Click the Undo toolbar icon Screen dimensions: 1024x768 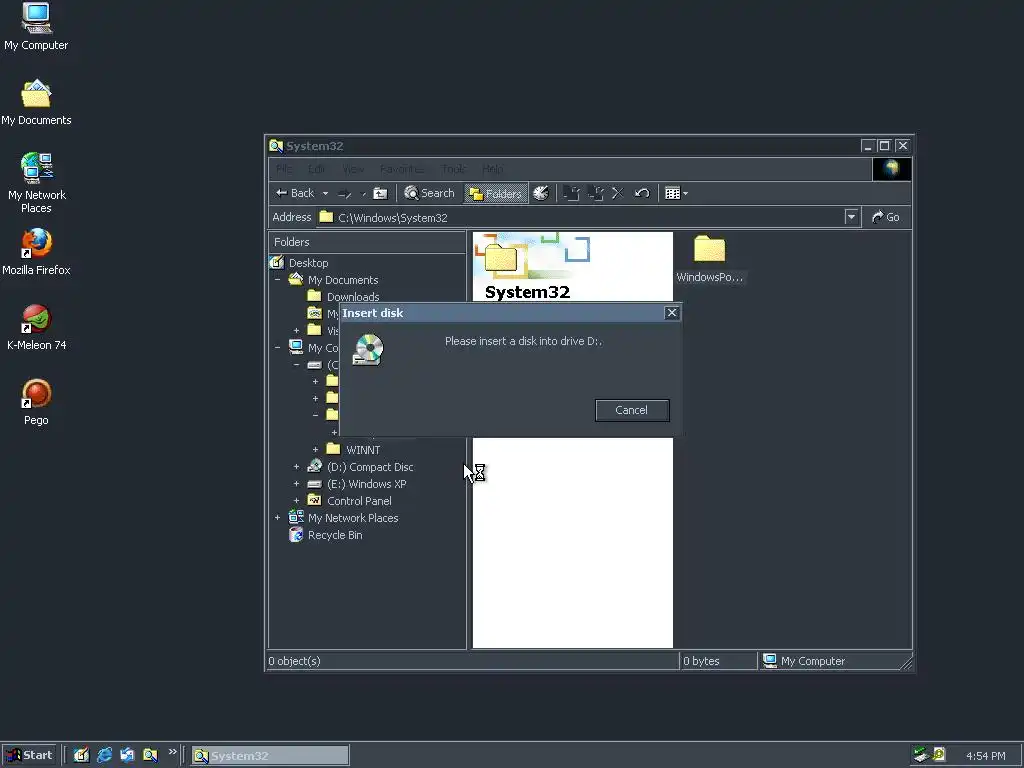tap(642, 193)
